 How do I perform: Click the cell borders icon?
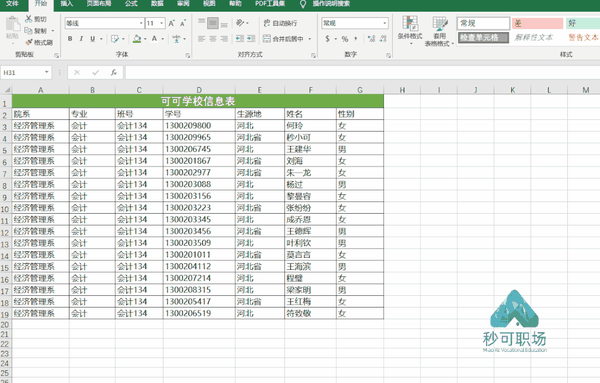pyautogui.click(x=114, y=39)
